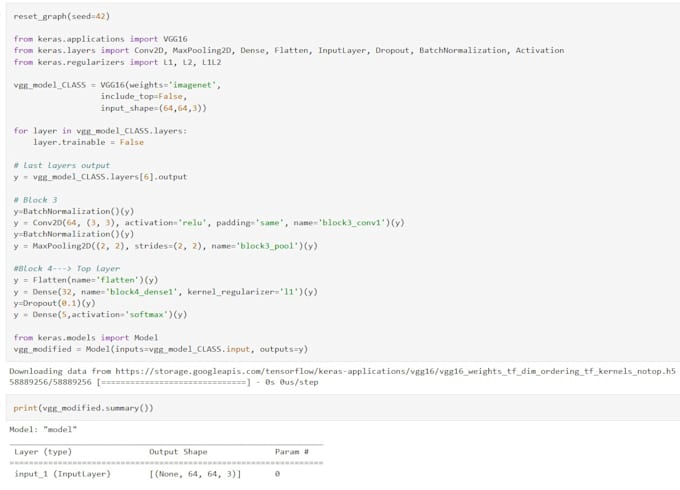Place cursor on '#Block 4---> Top layer' comment

(x=67, y=268)
